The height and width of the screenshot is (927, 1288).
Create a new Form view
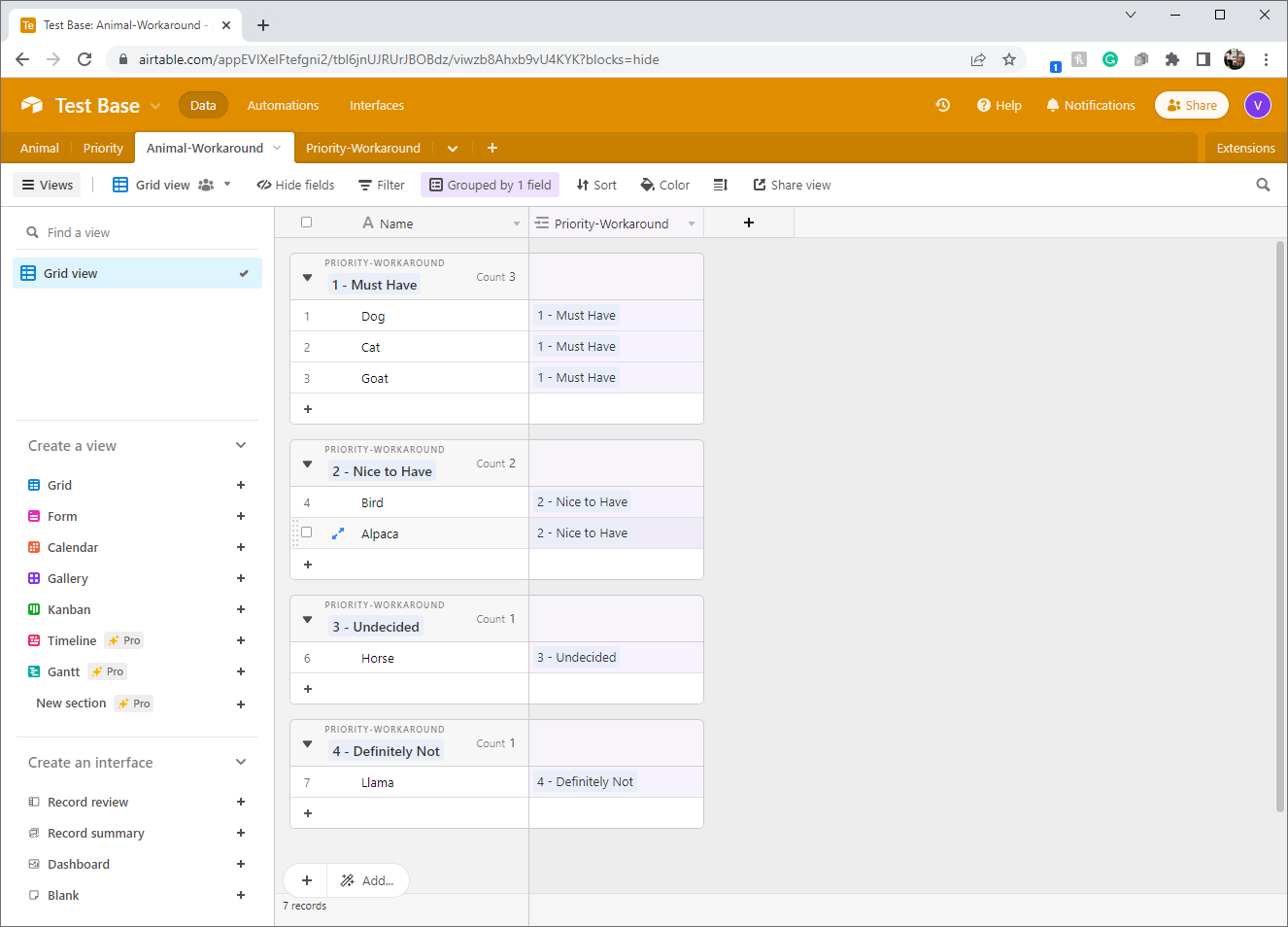240,516
